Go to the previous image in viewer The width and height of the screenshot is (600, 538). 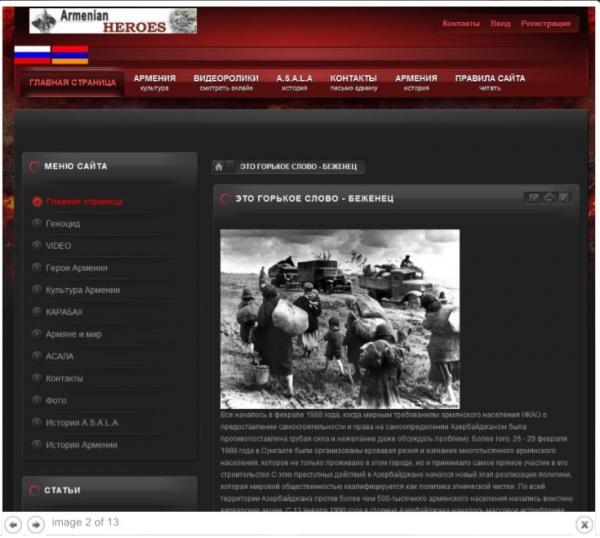[x=14, y=523]
